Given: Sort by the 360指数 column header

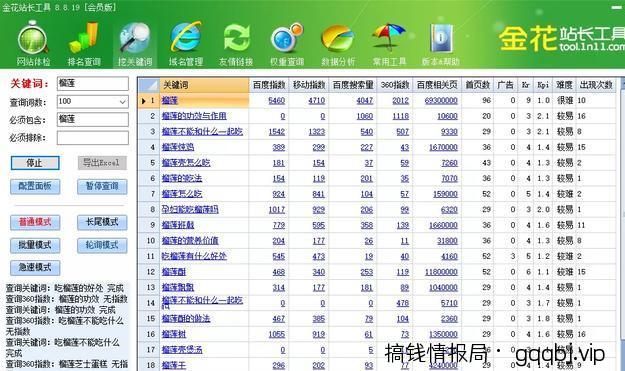Looking at the screenshot, I should 395,85.
